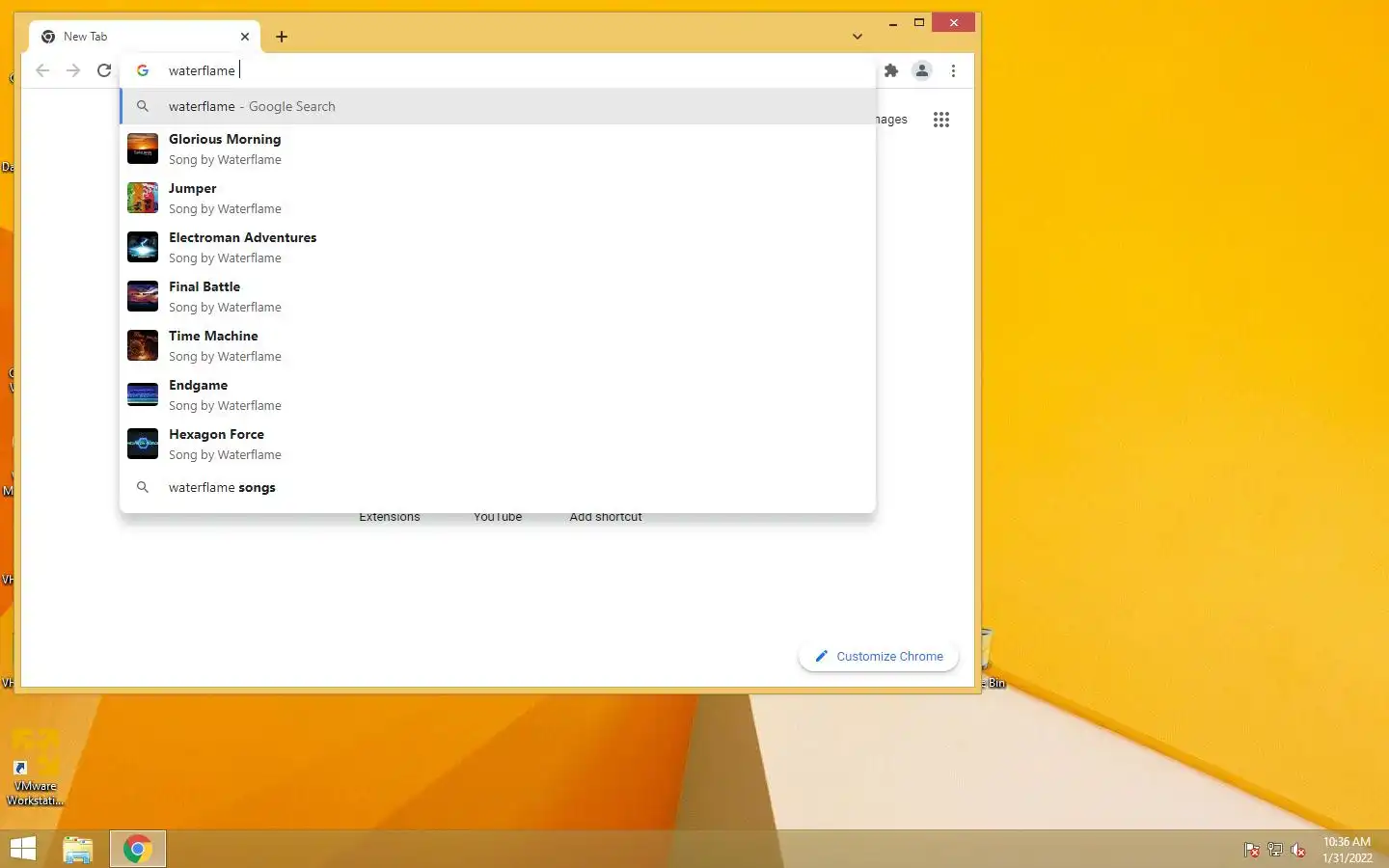
Task: Open a new tab with plus button
Action: tap(282, 37)
